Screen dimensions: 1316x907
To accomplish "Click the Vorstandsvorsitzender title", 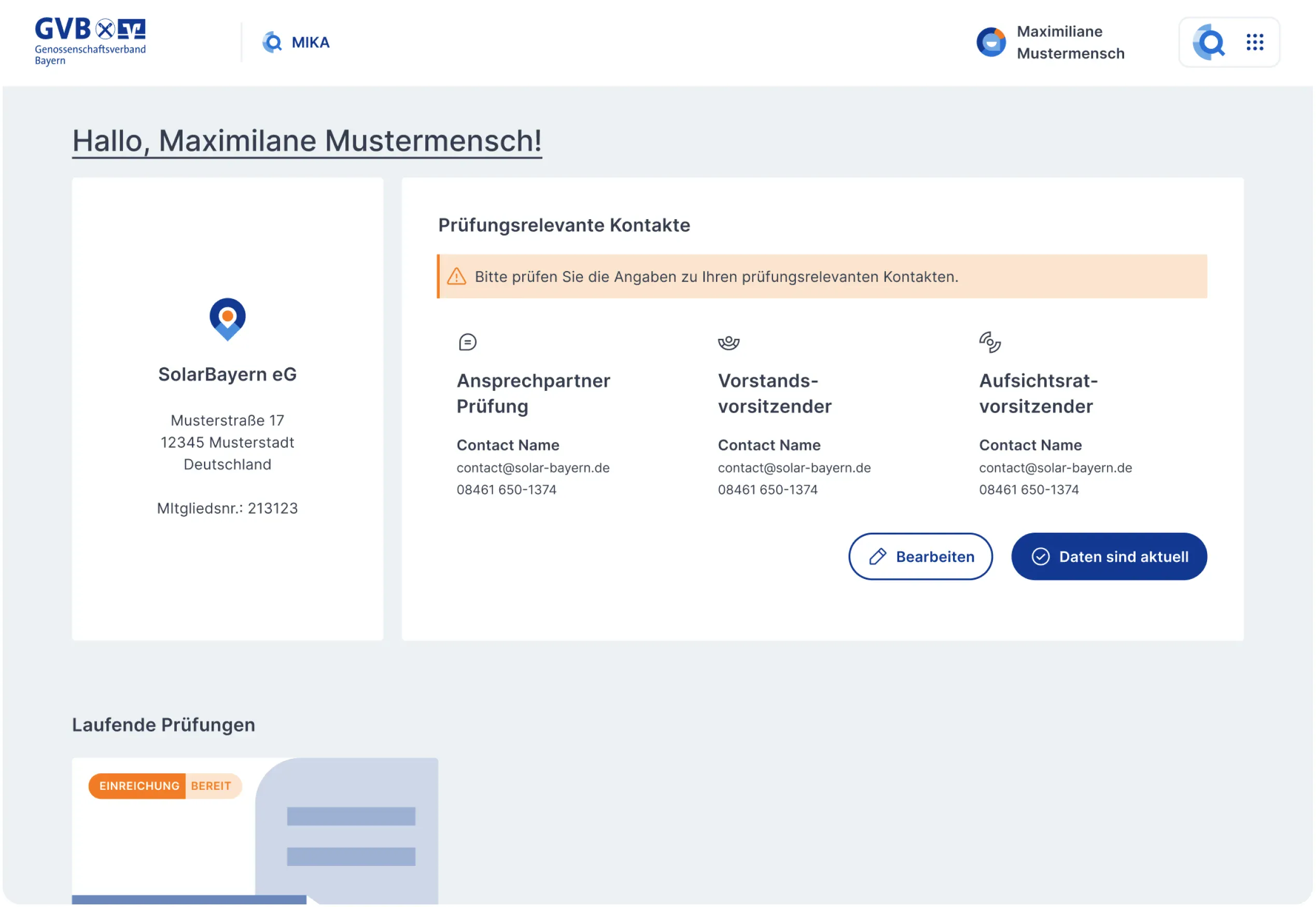I will [x=774, y=394].
